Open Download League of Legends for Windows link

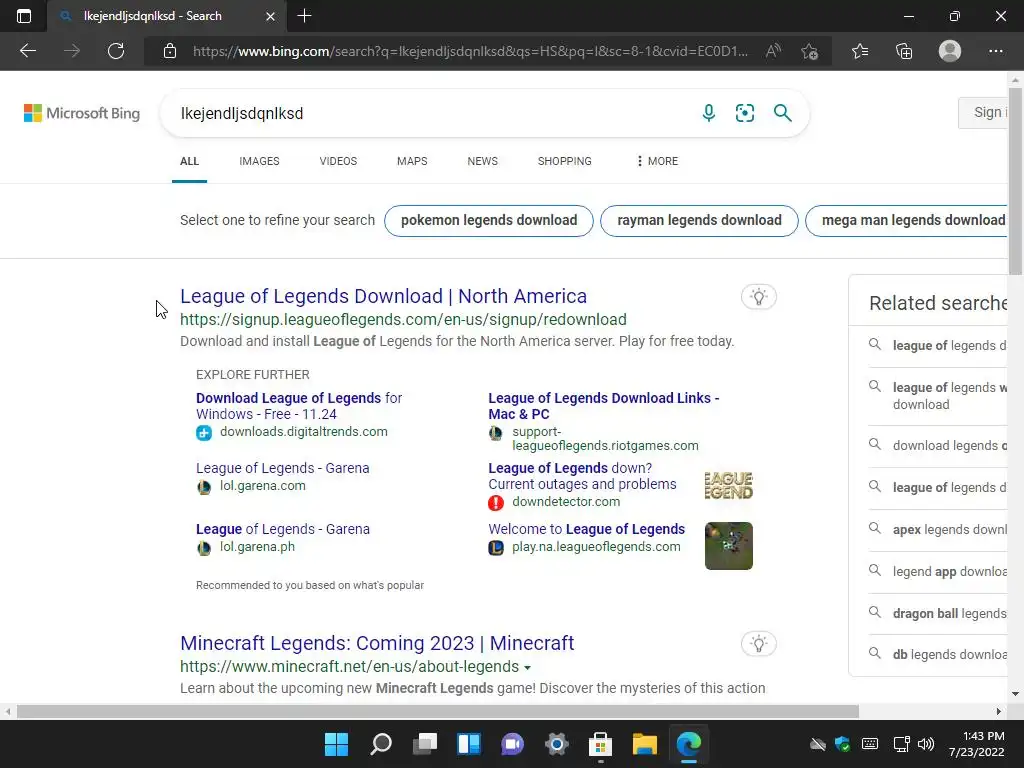coord(299,406)
